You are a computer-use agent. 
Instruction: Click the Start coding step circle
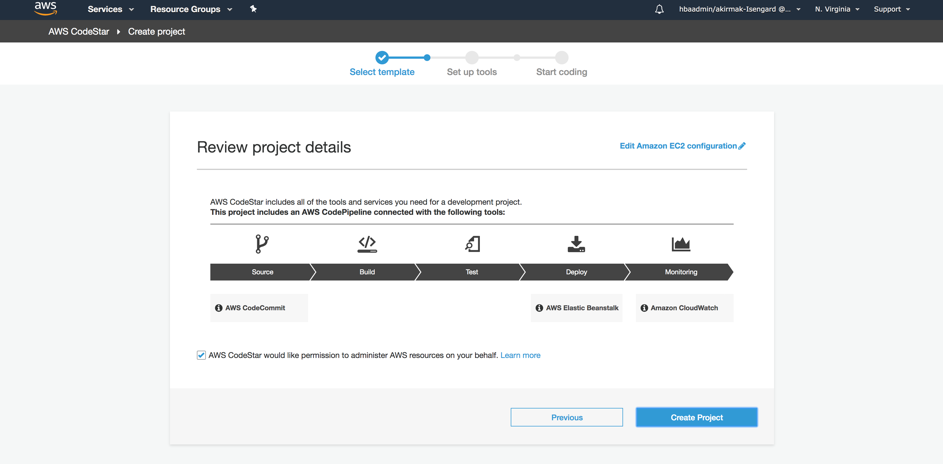click(x=561, y=58)
